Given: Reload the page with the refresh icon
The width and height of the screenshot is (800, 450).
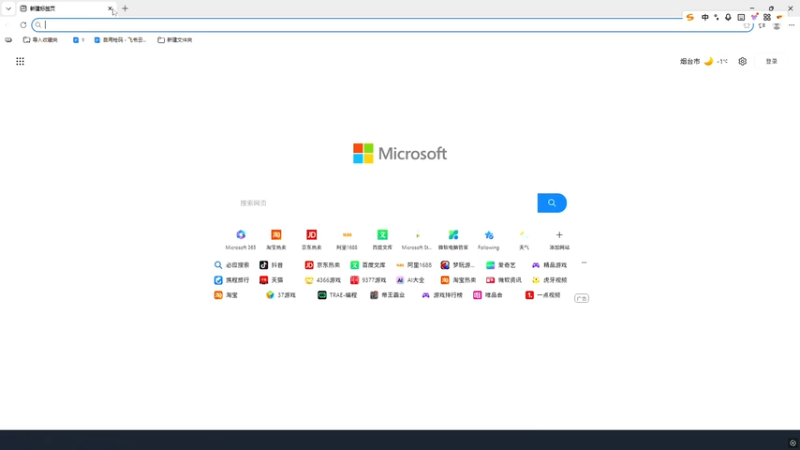Looking at the screenshot, I should click(23, 25).
